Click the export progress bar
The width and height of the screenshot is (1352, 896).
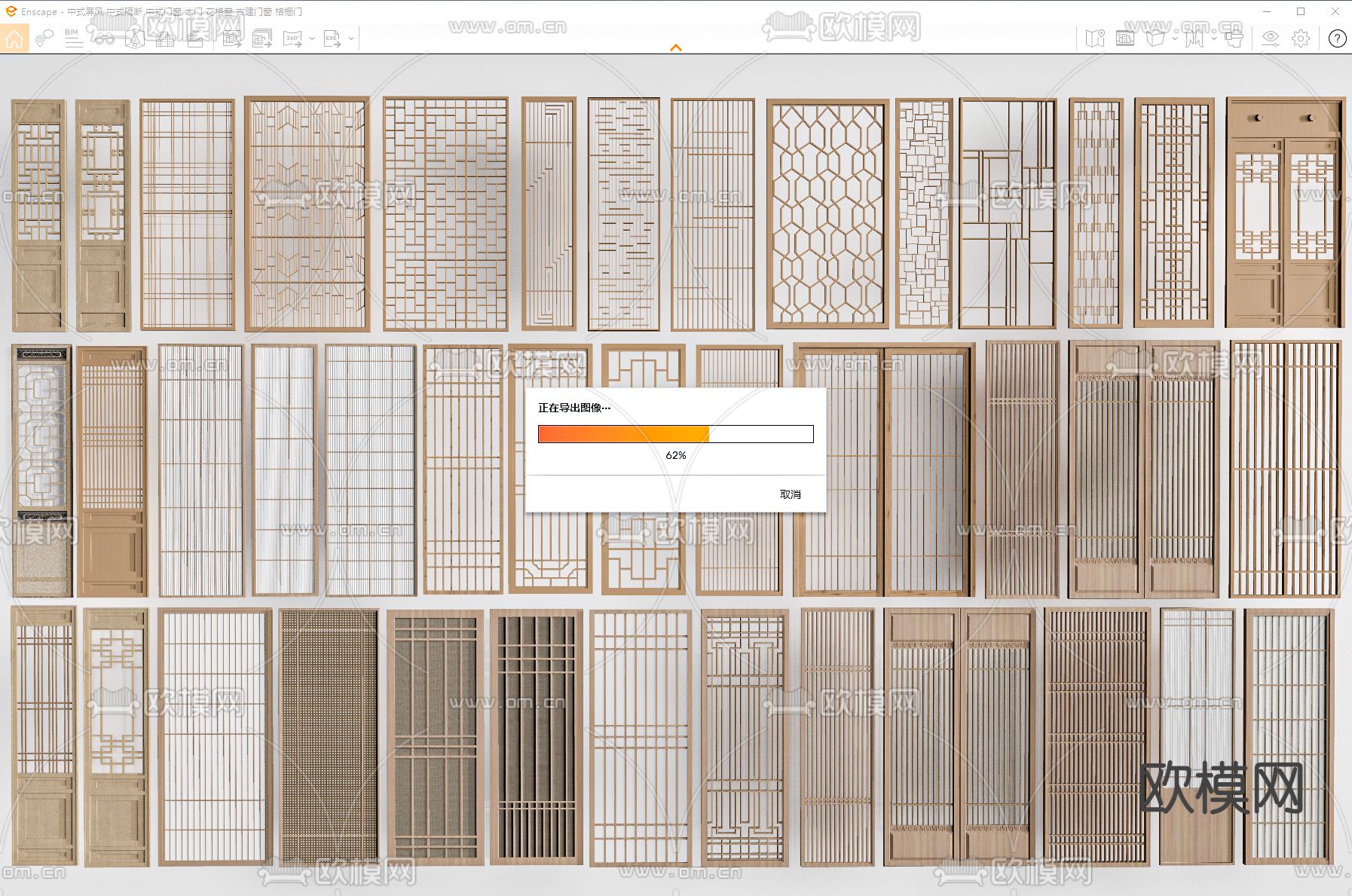[x=676, y=434]
